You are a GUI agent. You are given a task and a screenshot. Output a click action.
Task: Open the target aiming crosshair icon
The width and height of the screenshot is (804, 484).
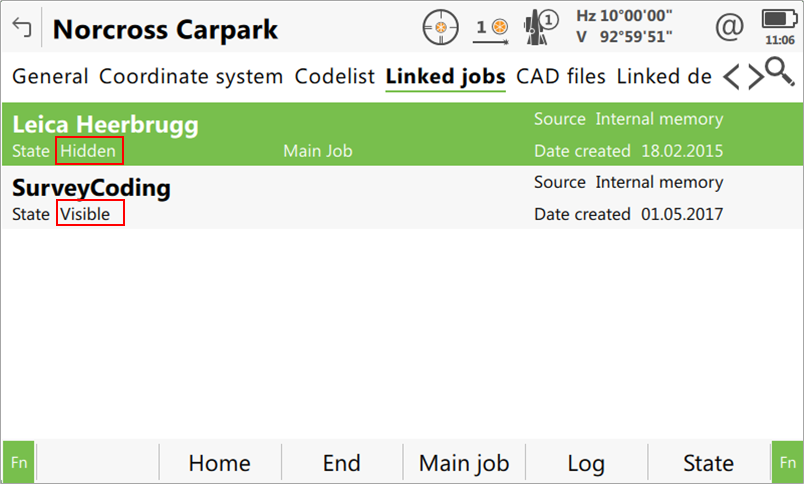439,27
